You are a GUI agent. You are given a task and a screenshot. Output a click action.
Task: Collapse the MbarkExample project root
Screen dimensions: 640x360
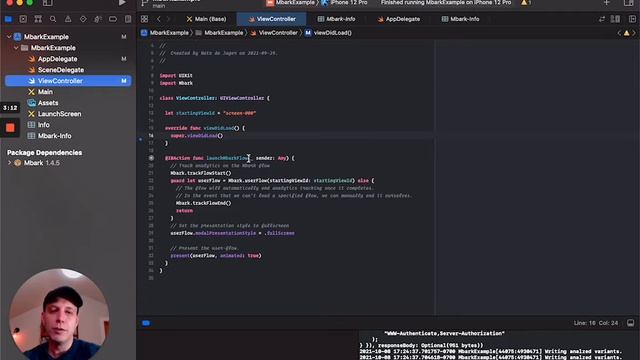point(9,37)
